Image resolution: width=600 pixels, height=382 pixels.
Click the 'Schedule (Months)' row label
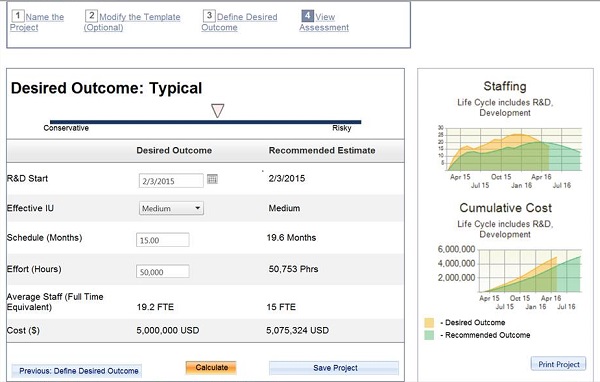tap(44, 238)
